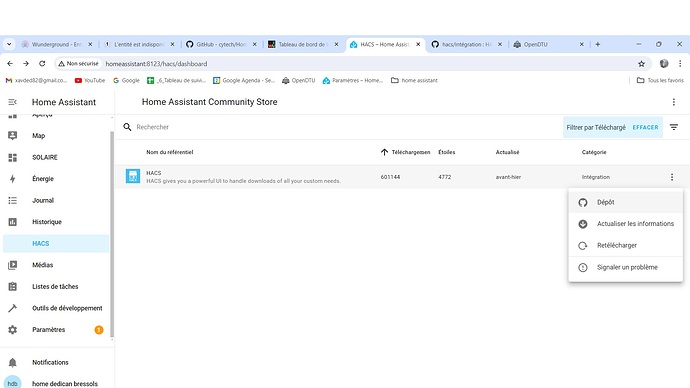Collapse the Home Assistant sidebar menu icon
Image resolution: width=690 pixels, height=388 pixels.
pyautogui.click(x=12, y=102)
